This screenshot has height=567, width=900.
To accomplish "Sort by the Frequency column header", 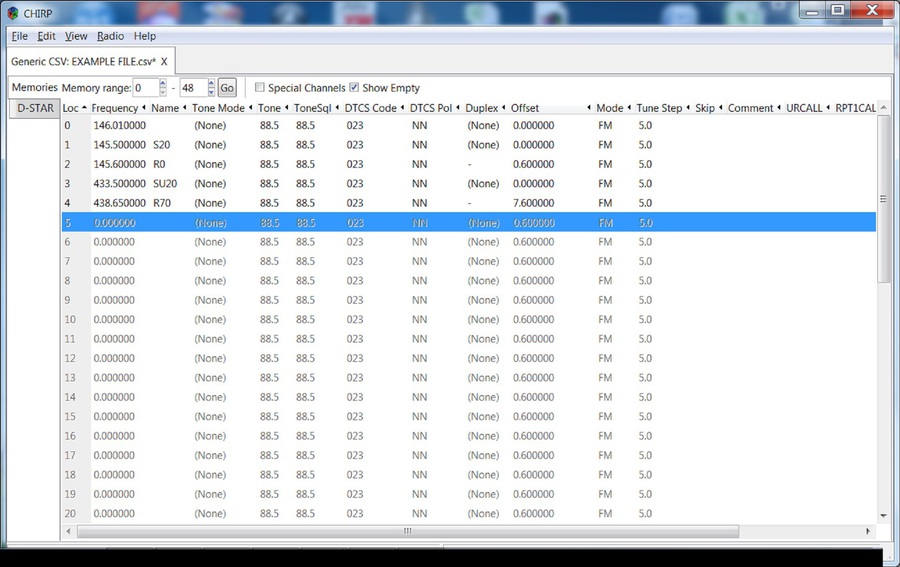I will point(114,108).
